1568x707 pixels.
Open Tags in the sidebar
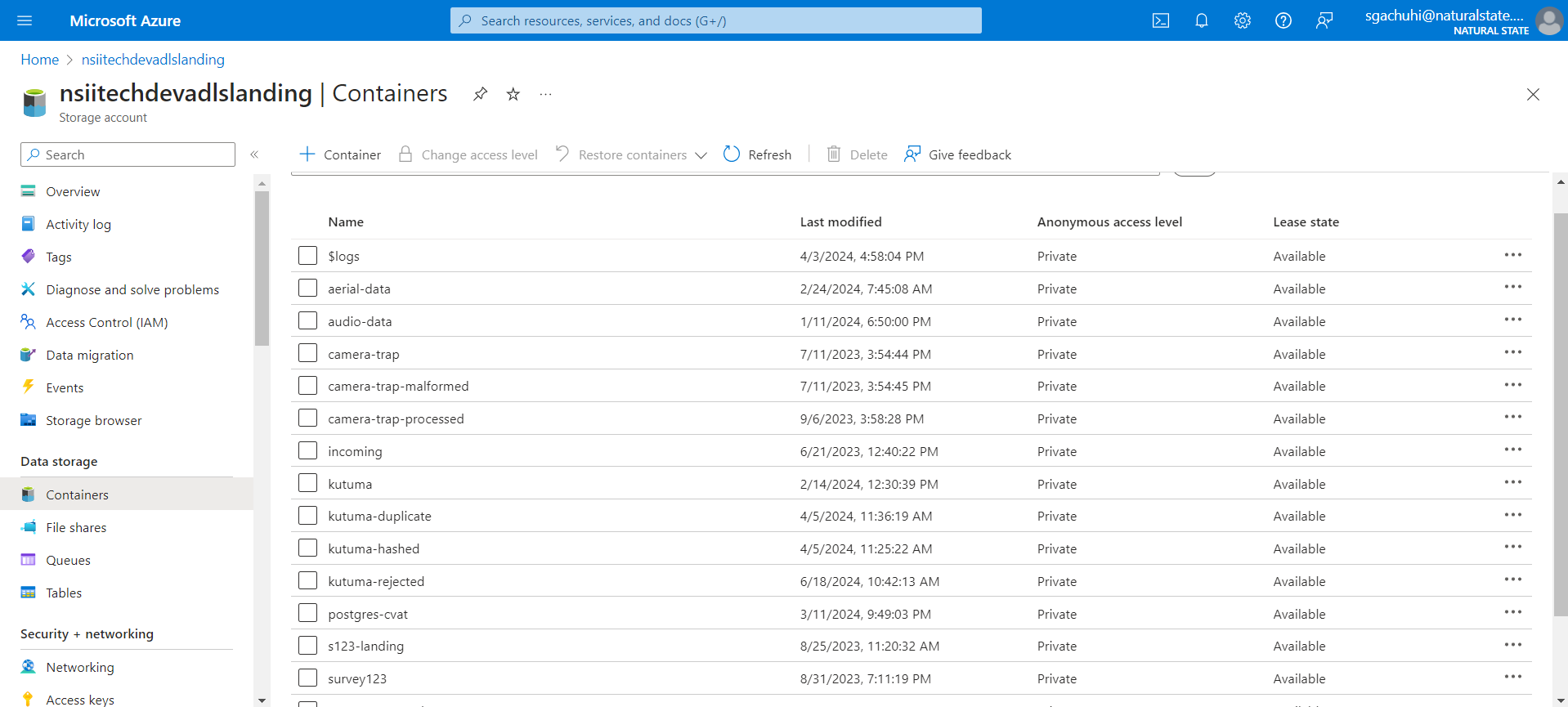point(59,257)
